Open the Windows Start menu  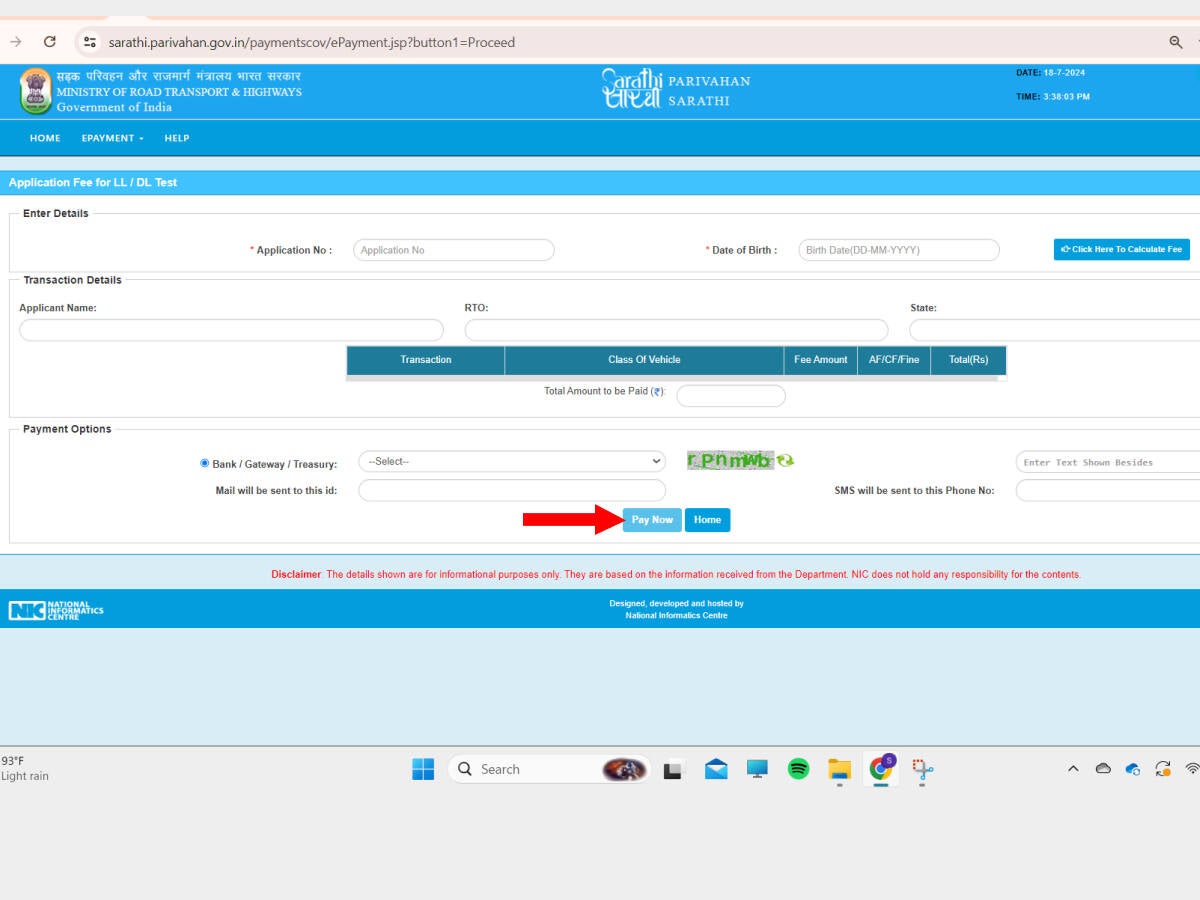click(423, 769)
